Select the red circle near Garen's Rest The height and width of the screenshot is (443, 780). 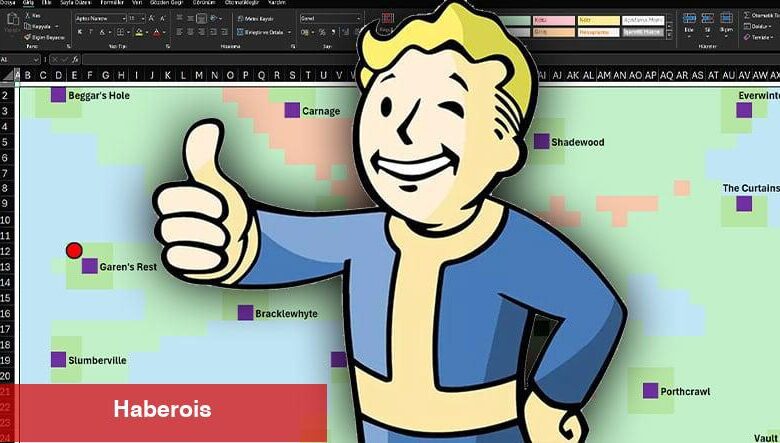(x=74, y=251)
